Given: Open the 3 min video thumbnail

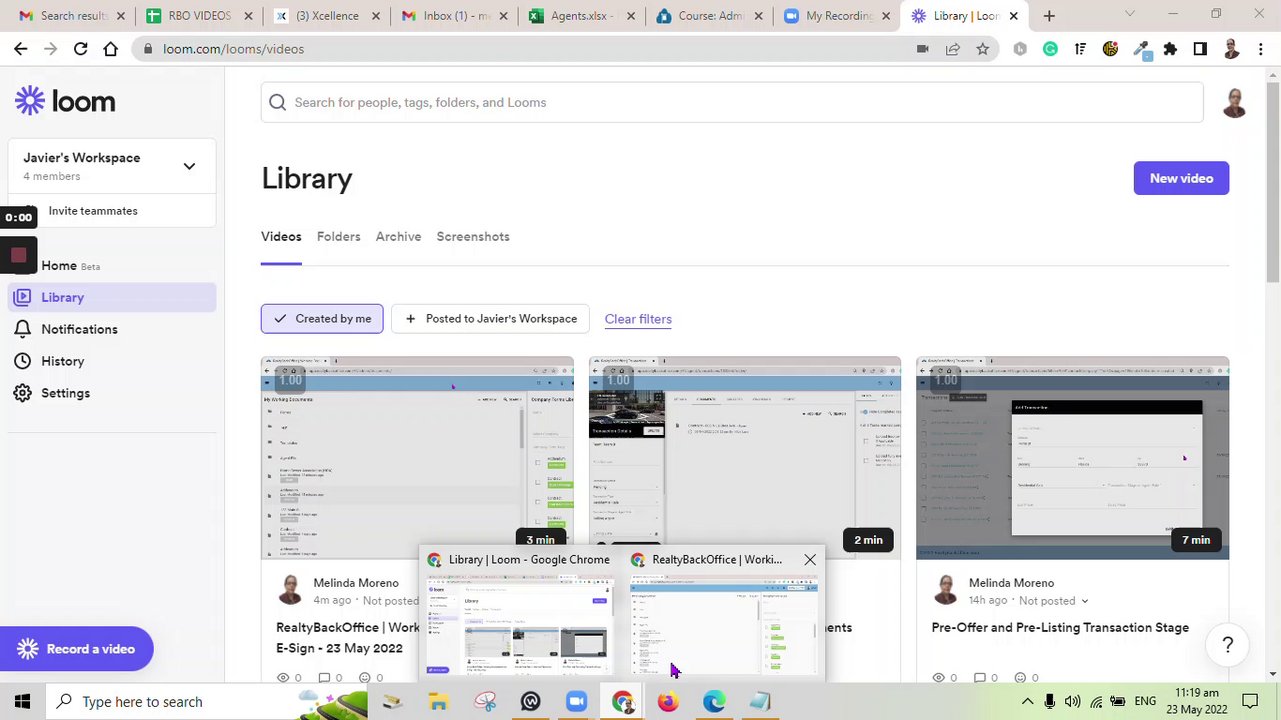Looking at the screenshot, I should point(417,457).
